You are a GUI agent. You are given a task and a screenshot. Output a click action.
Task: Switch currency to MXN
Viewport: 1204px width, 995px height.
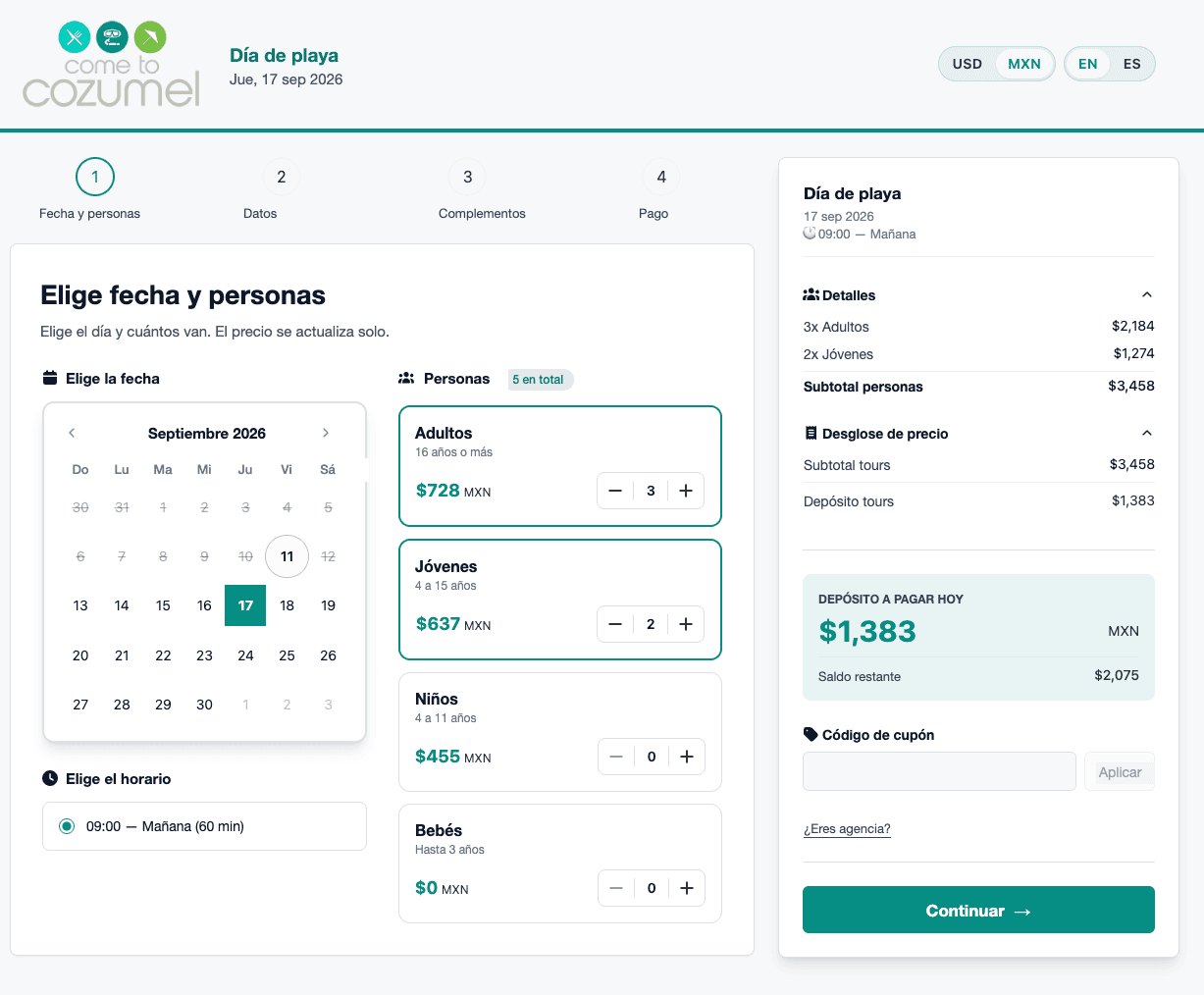1024,64
